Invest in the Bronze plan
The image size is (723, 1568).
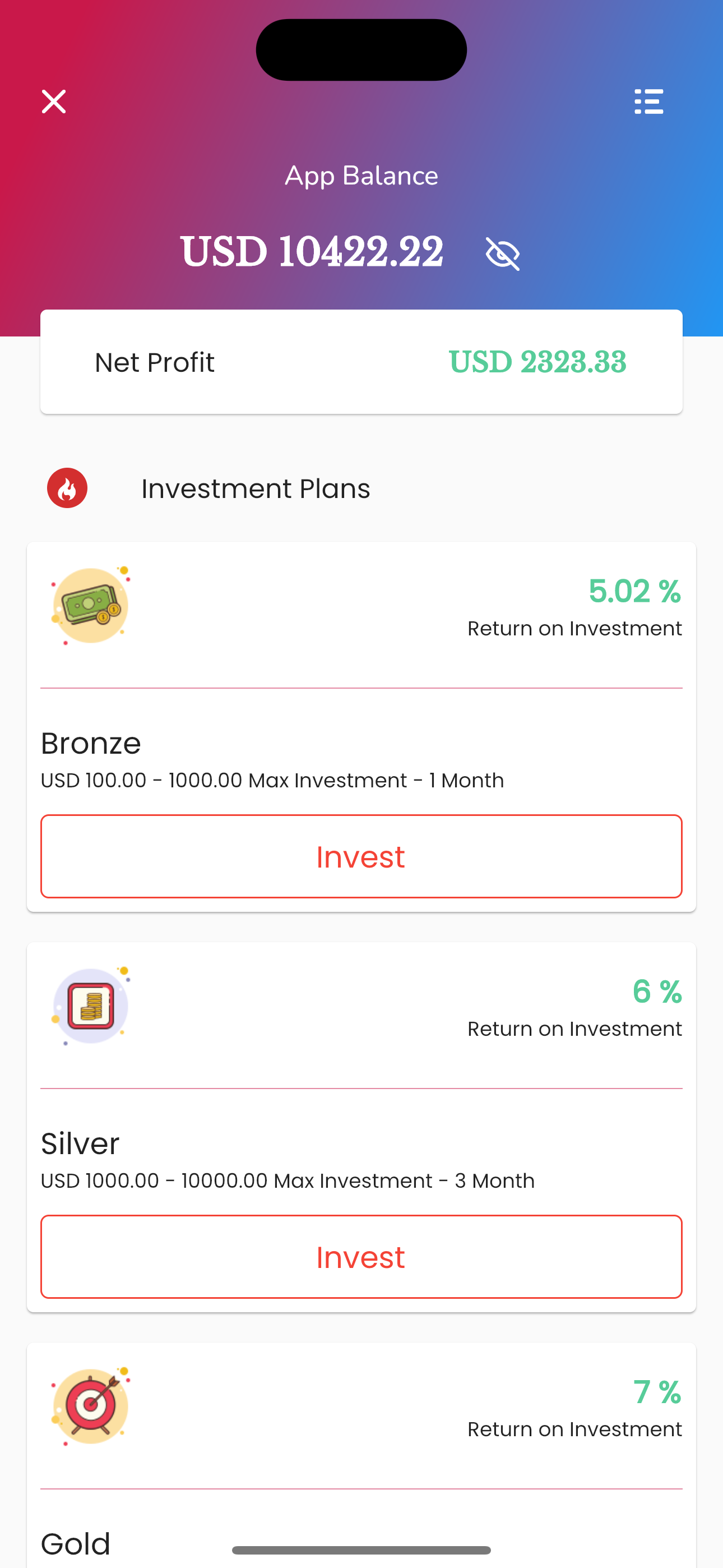(361, 856)
